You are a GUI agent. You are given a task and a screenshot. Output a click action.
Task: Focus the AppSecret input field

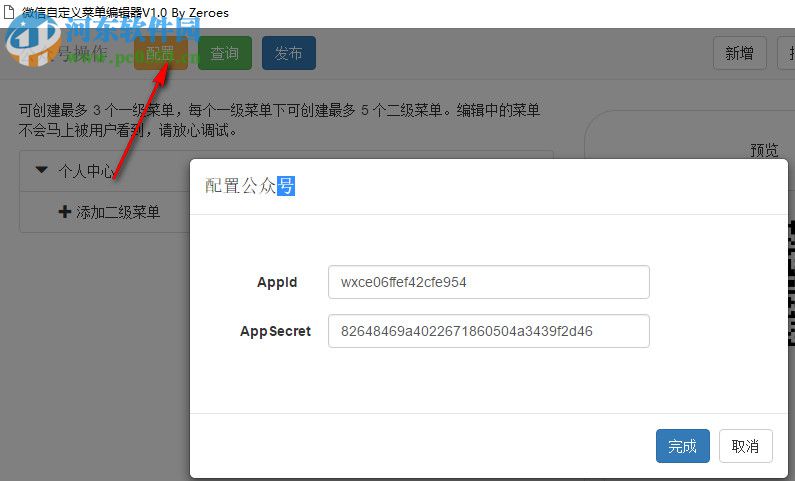489,331
